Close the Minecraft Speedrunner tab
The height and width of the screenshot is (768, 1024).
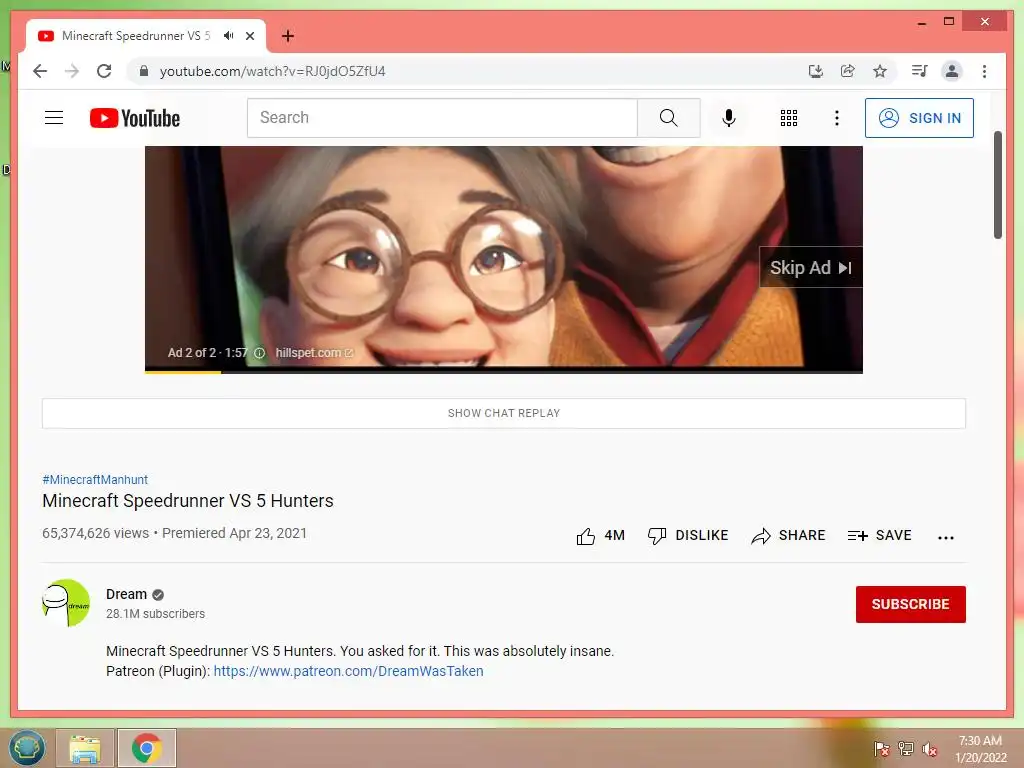tap(250, 36)
